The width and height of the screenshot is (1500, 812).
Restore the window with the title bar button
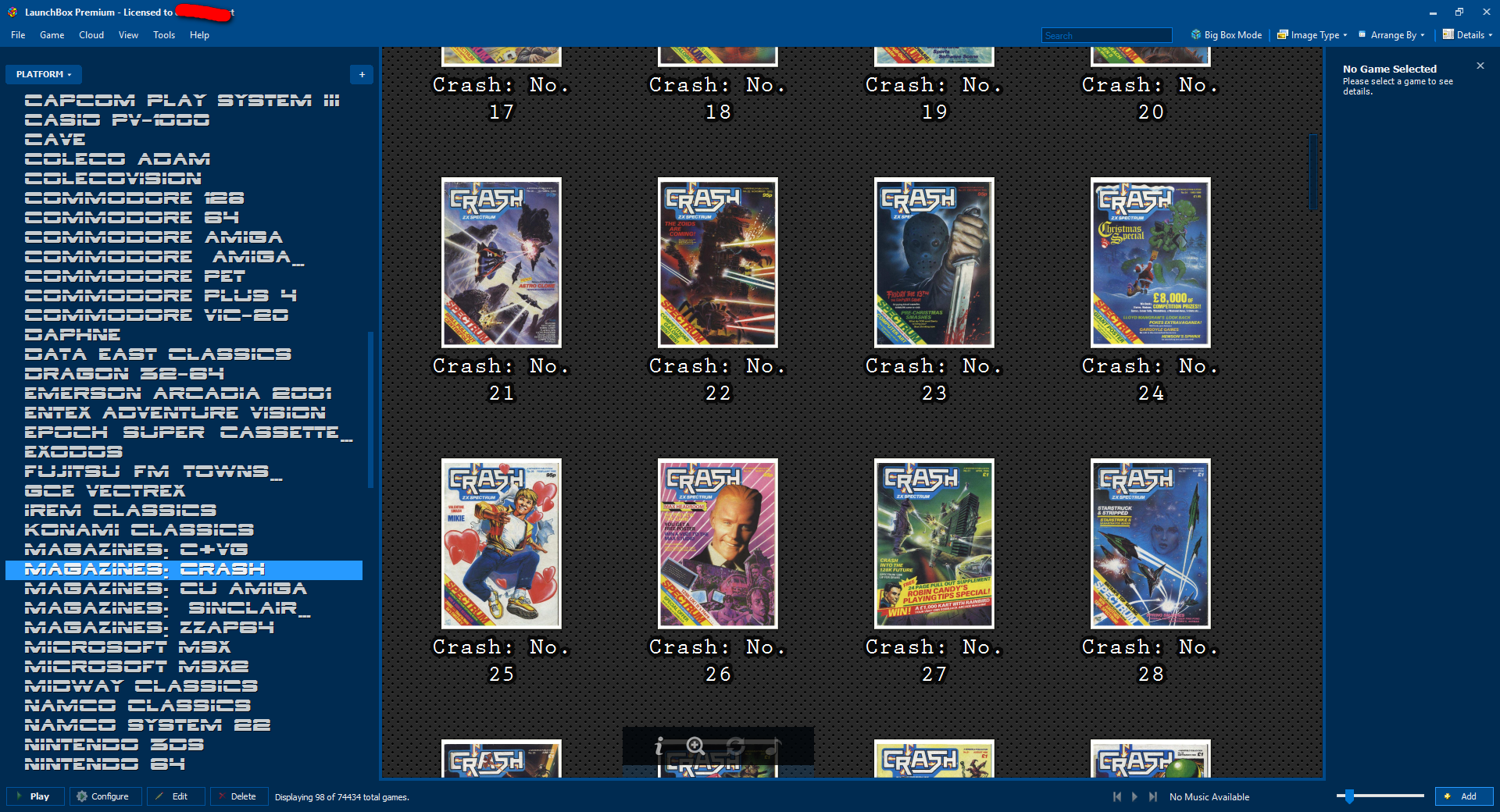pyautogui.click(x=1459, y=12)
